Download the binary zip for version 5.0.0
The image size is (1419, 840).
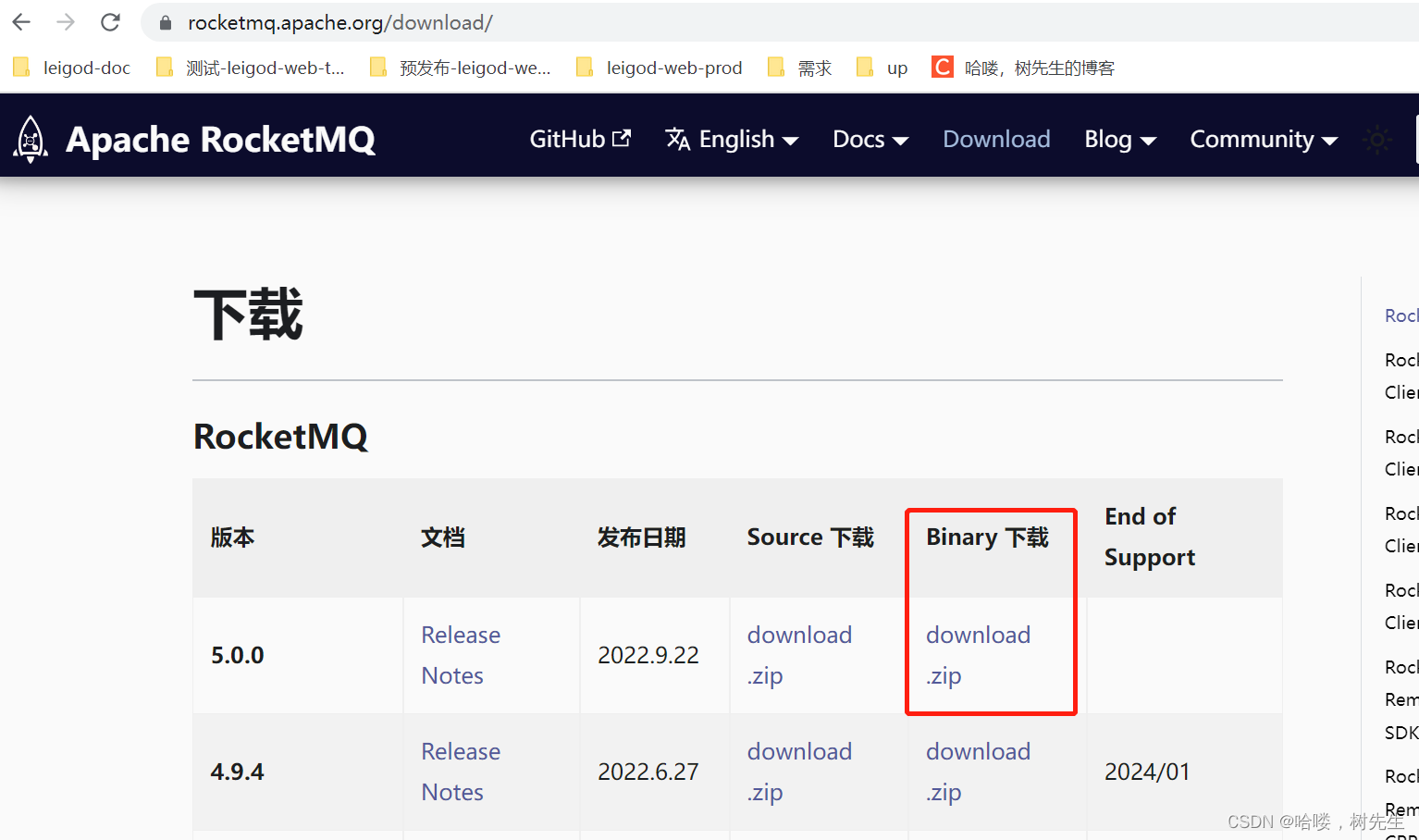978,655
